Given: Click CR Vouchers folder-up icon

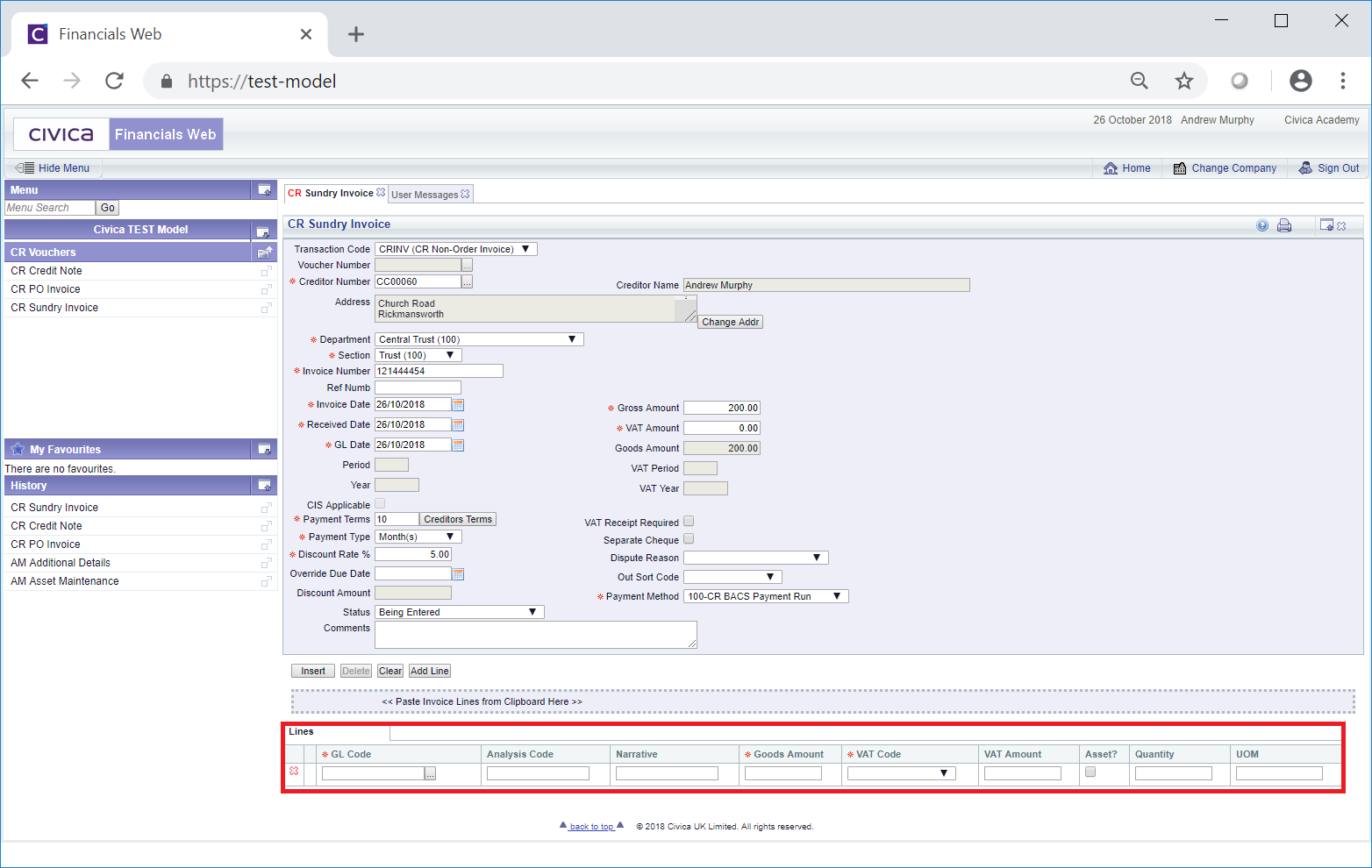Looking at the screenshot, I should coord(265,253).
